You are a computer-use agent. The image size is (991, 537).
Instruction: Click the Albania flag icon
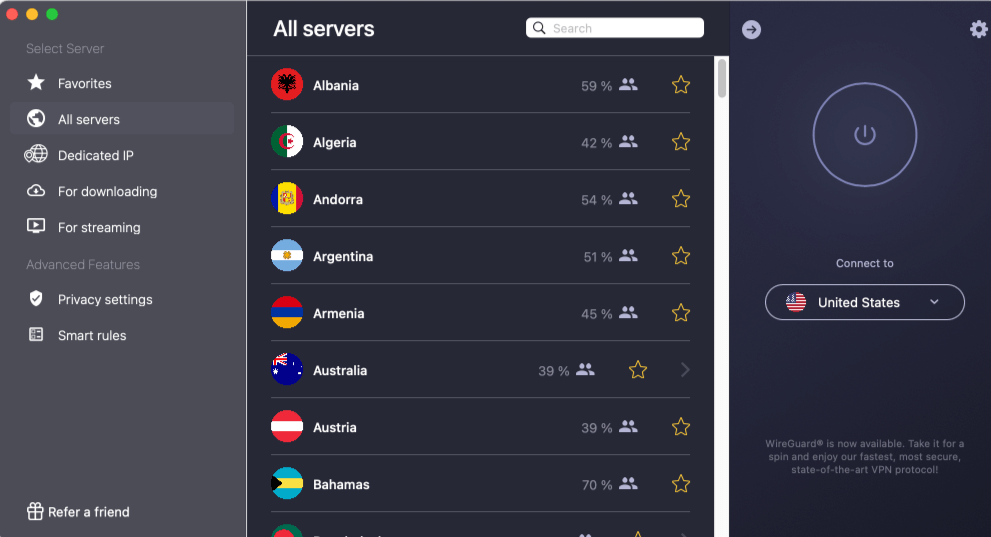pos(287,84)
